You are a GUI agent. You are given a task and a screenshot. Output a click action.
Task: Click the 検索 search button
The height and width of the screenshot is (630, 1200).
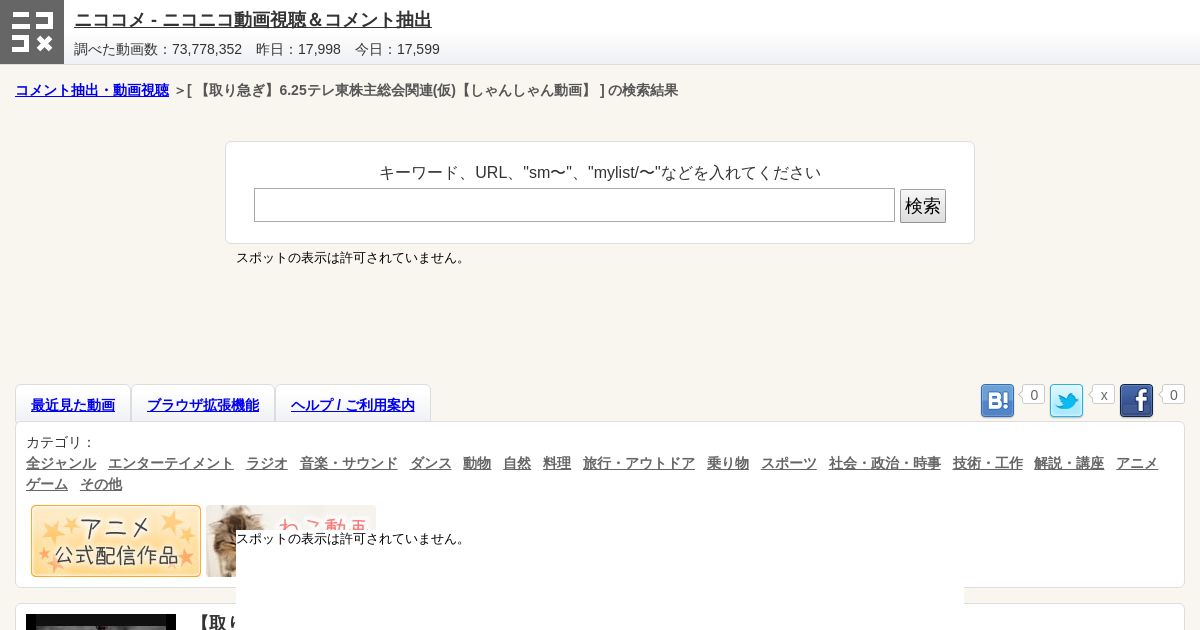(x=922, y=206)
